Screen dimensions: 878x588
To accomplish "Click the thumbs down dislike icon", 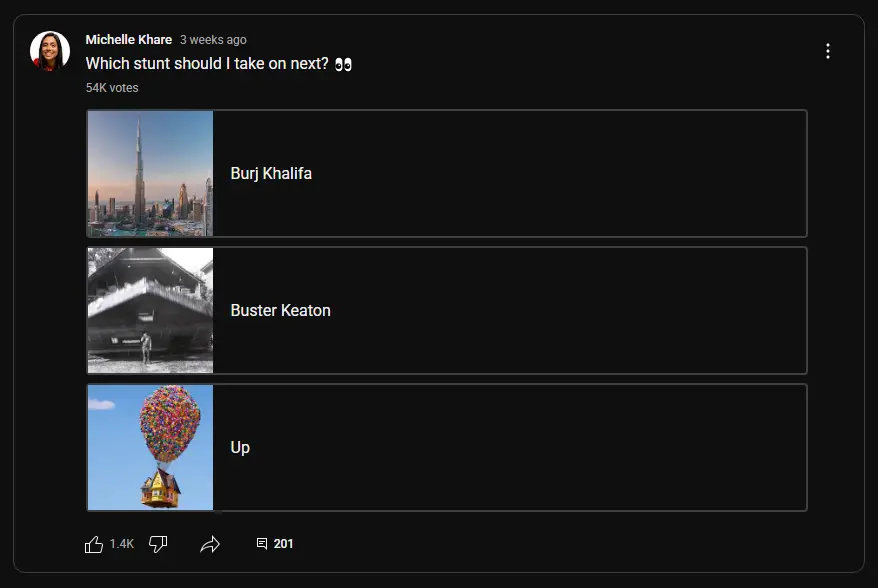I will coord(158,544).
